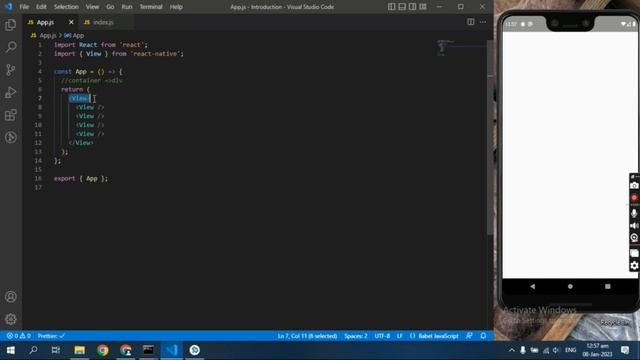Screen dimensions: 640x360
Task: Click the editor vertical scrollbar
Action: [x=490, y=137]
